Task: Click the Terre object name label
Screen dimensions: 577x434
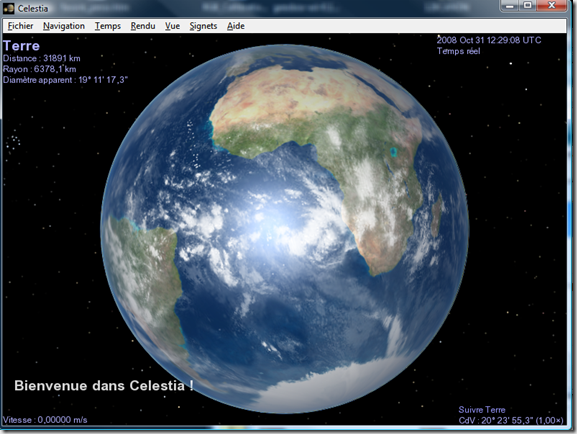Action: pyautogui.click(x=21, y=46)
